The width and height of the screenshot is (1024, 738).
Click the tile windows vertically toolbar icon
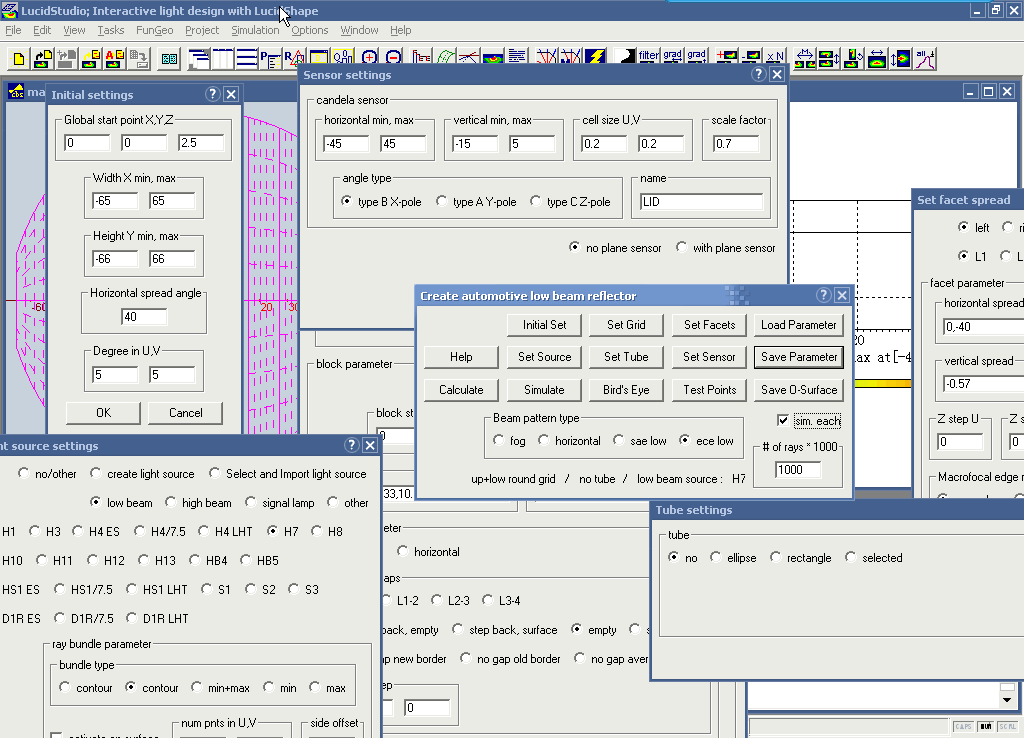[x=223, y=59]
